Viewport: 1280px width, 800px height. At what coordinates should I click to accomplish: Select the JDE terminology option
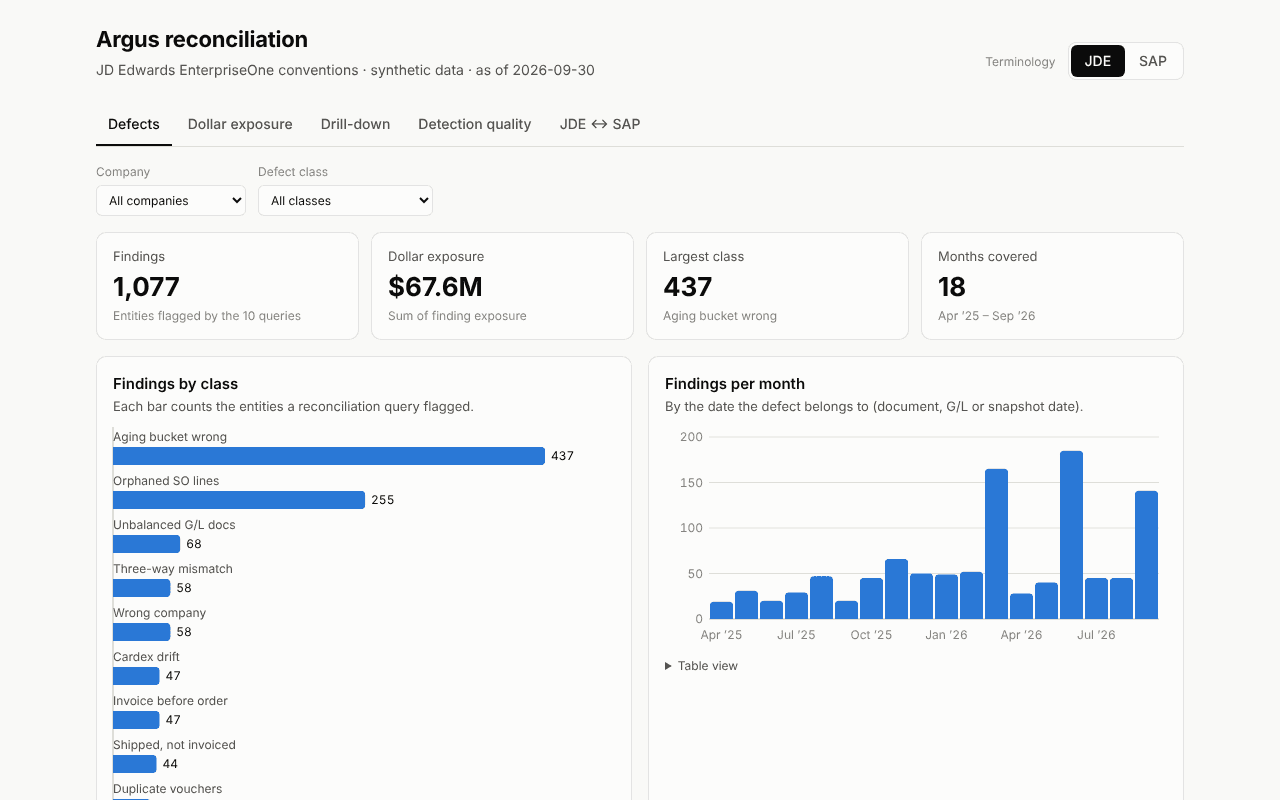[1098, 61]
